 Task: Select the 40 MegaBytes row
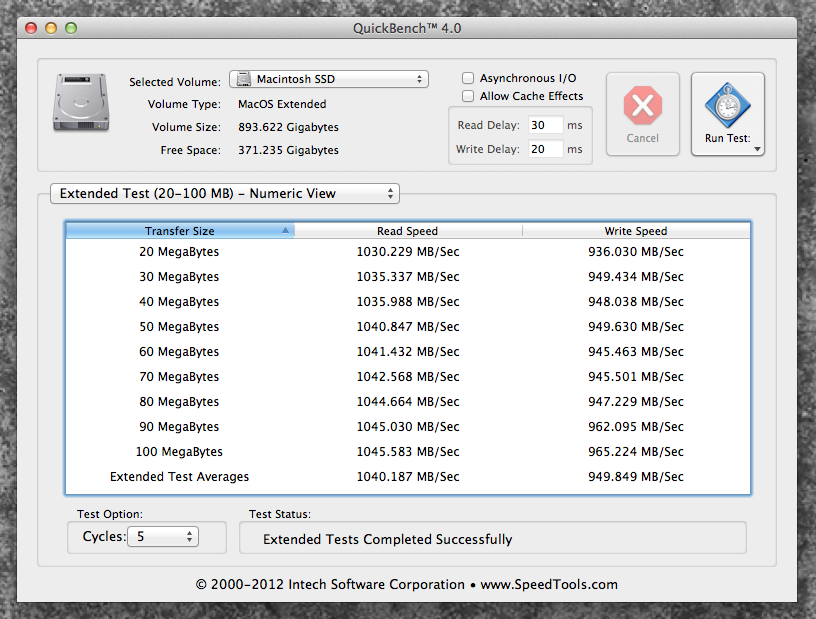408,301
